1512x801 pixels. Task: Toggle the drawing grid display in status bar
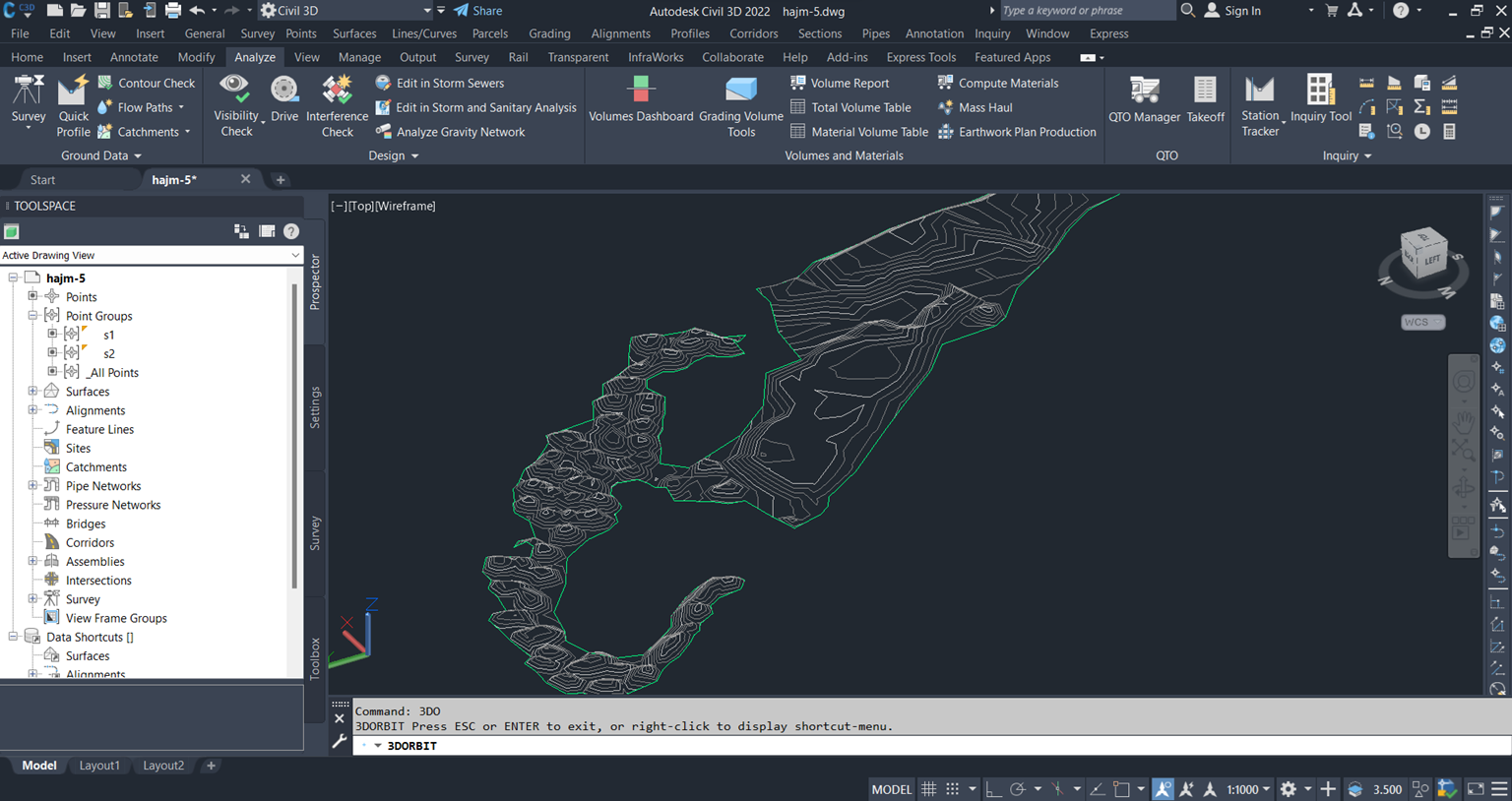pyautogui.click(x=928, y=789)
